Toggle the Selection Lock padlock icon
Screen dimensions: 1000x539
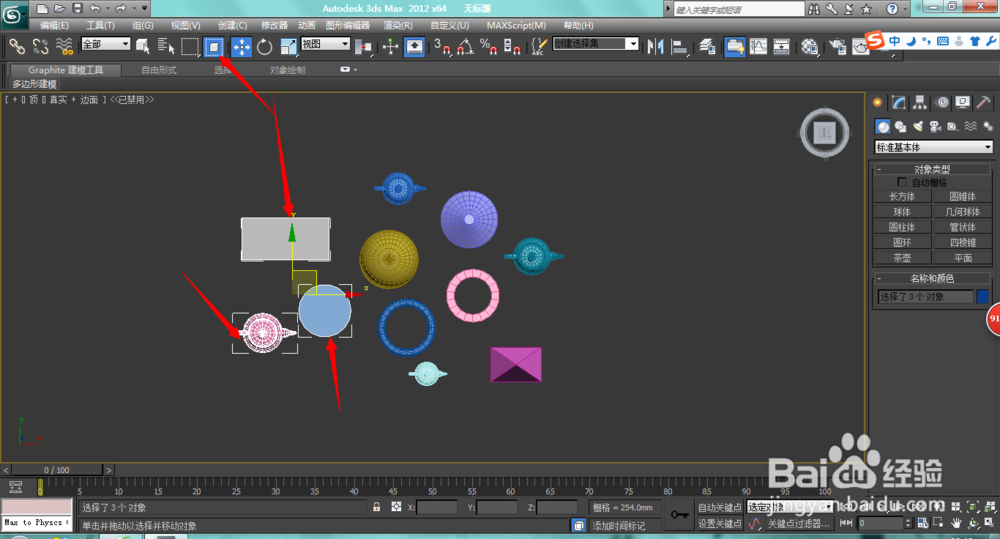coord(377,507)
